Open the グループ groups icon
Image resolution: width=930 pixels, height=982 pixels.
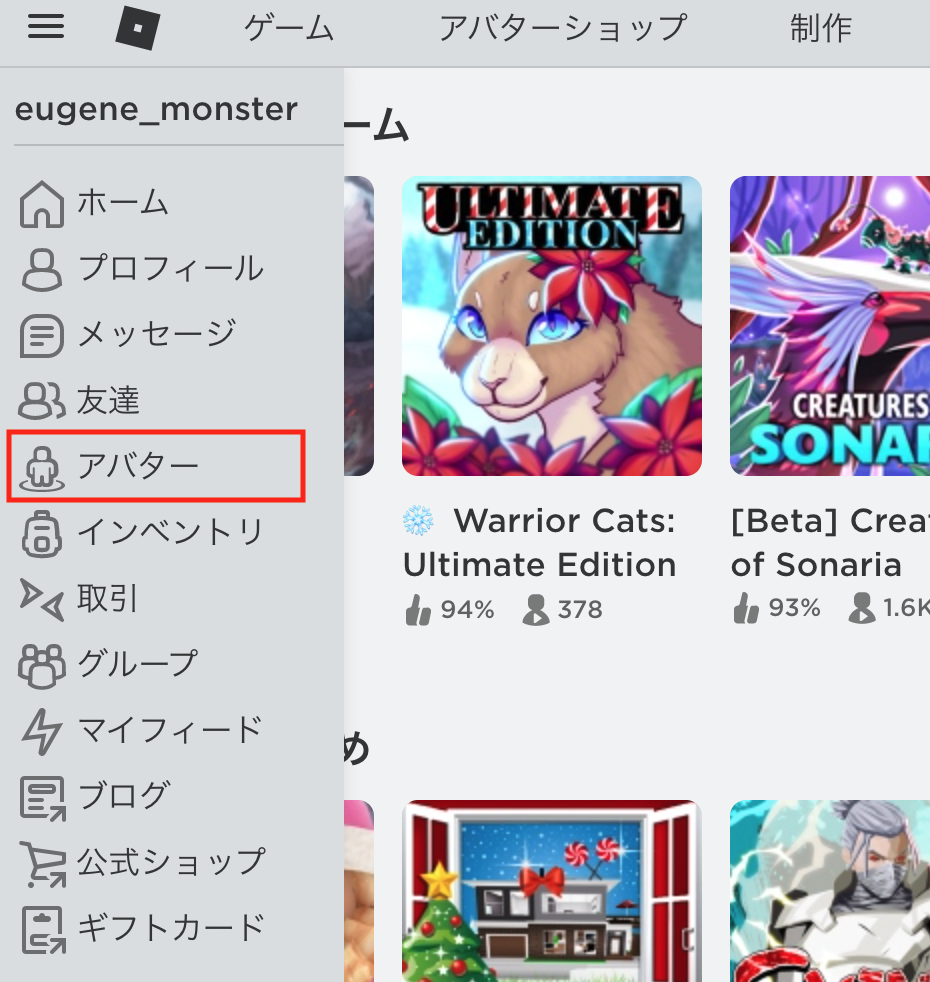[x=42, y=666]
